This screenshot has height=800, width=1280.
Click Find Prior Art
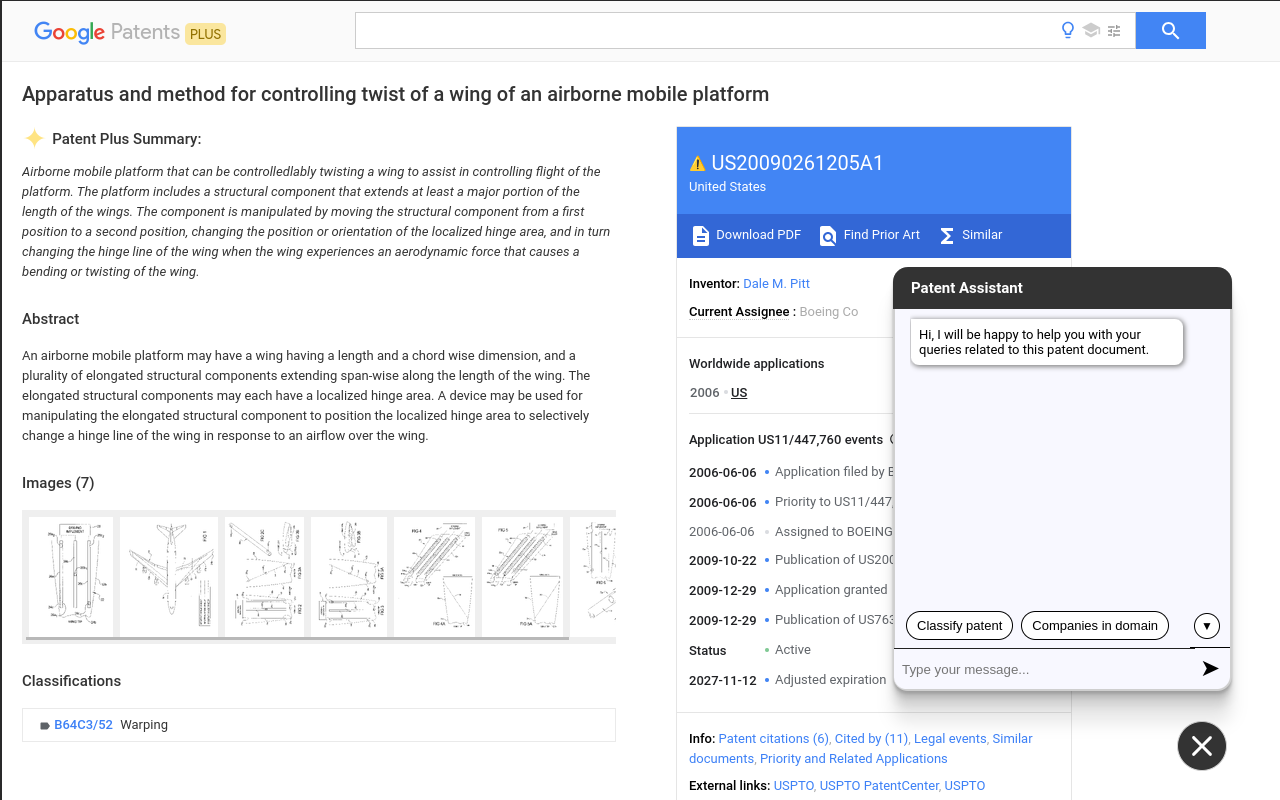pos(870,235)
